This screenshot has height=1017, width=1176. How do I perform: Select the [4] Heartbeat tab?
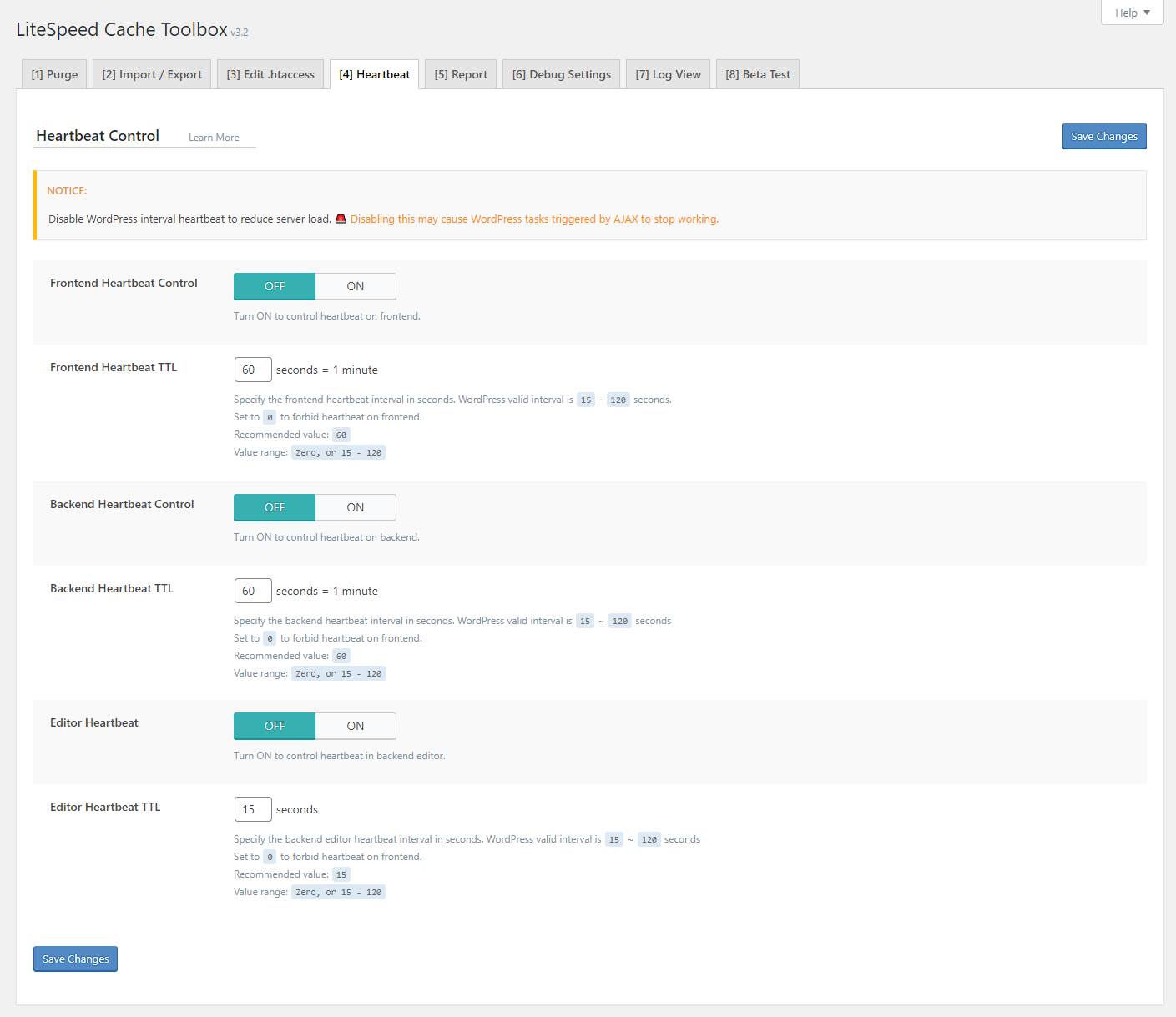click(374, 74)
